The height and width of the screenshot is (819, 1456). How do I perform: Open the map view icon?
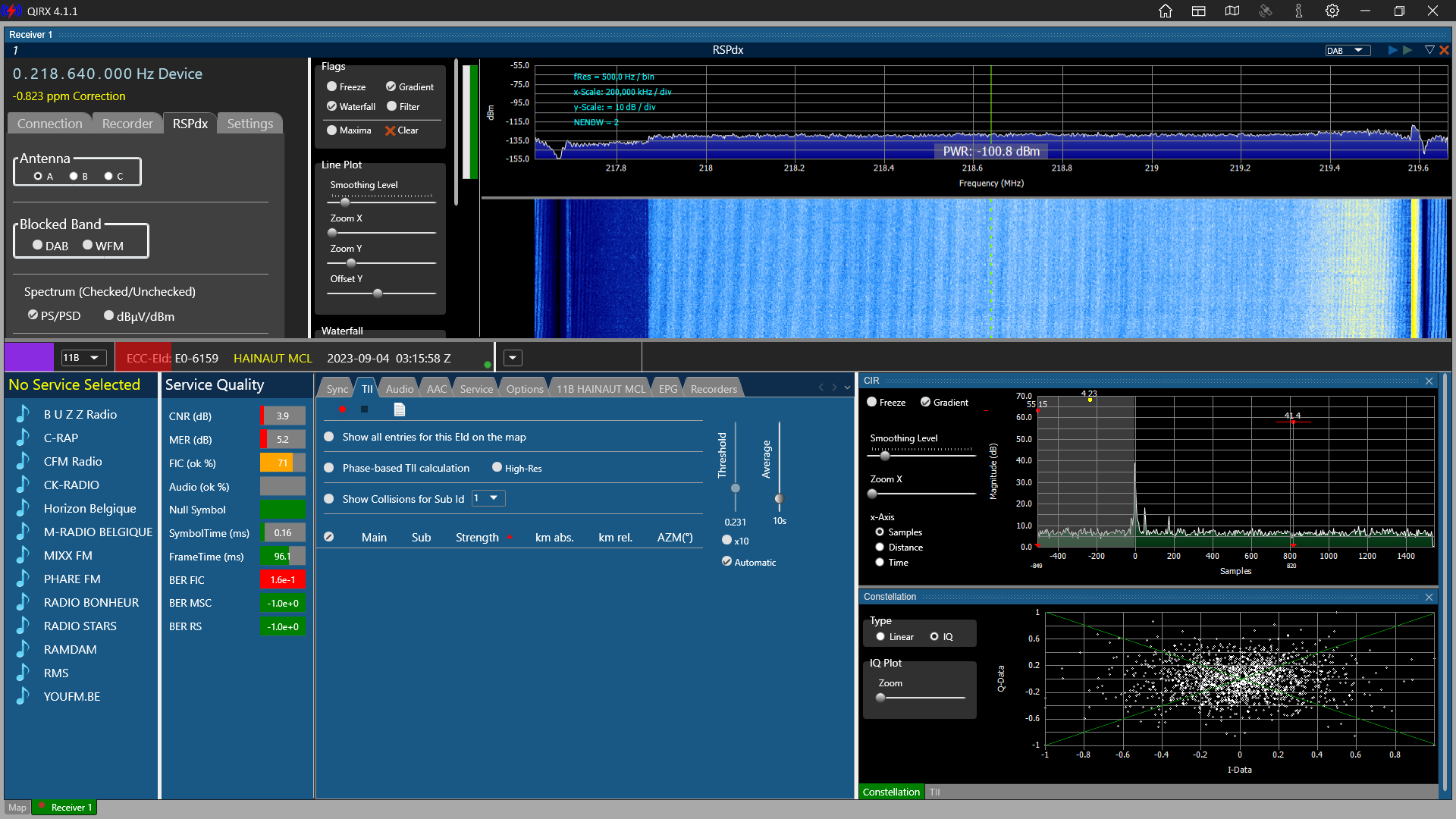pyautogui.click(x=1232, y=11)
